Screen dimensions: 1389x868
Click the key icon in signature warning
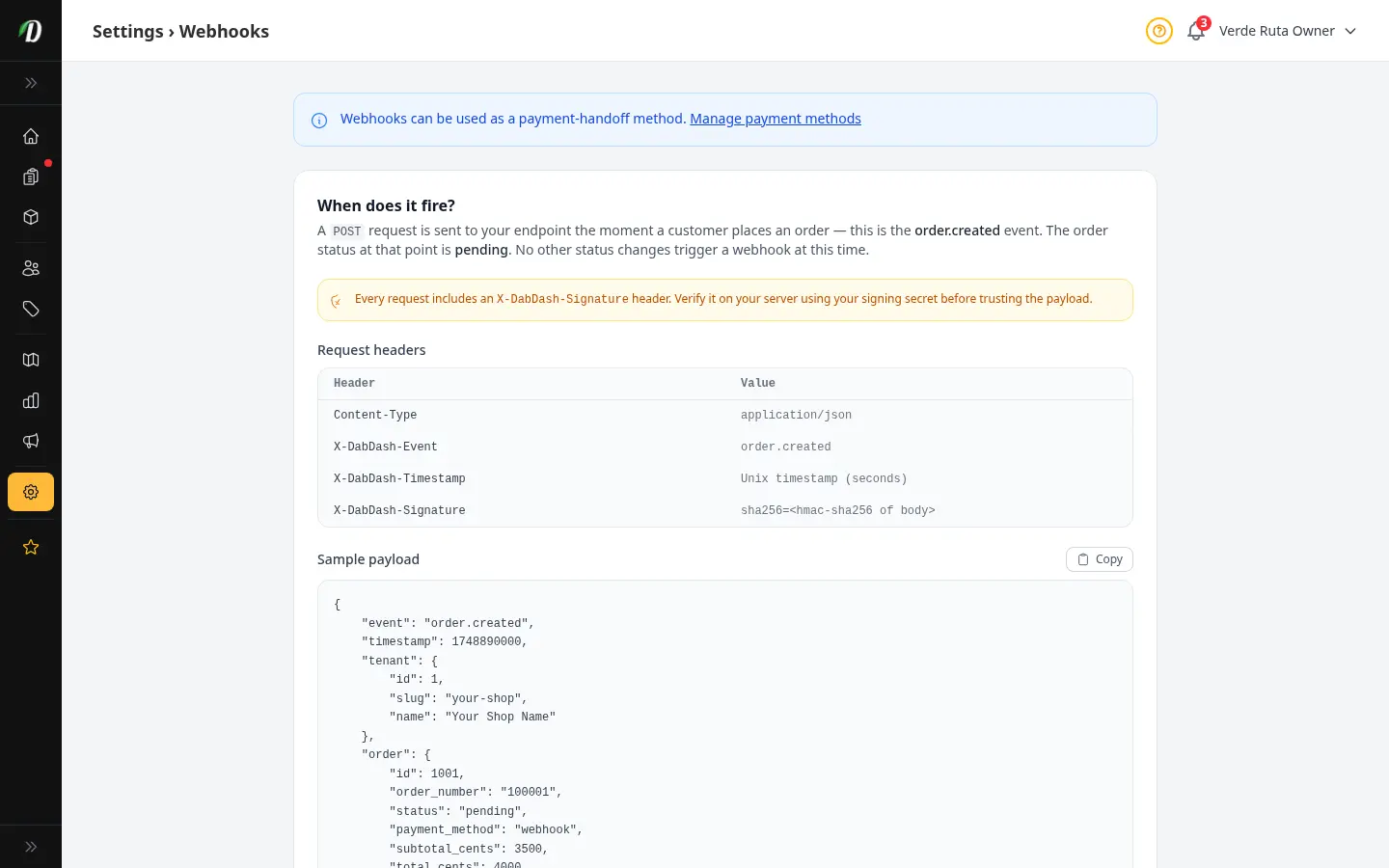coord(336,301)
